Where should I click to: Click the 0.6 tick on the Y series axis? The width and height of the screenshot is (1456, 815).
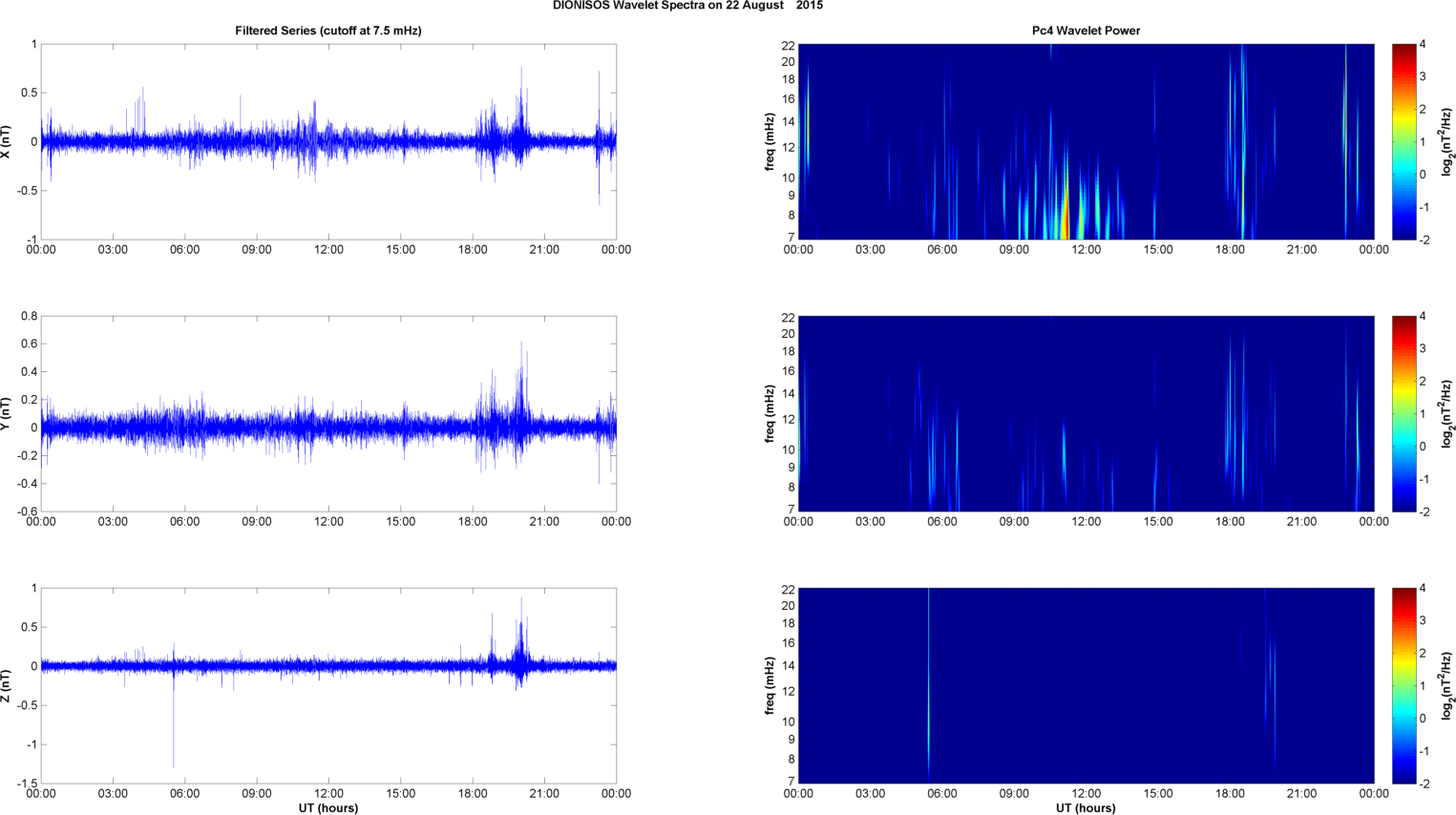pos(29,344)
